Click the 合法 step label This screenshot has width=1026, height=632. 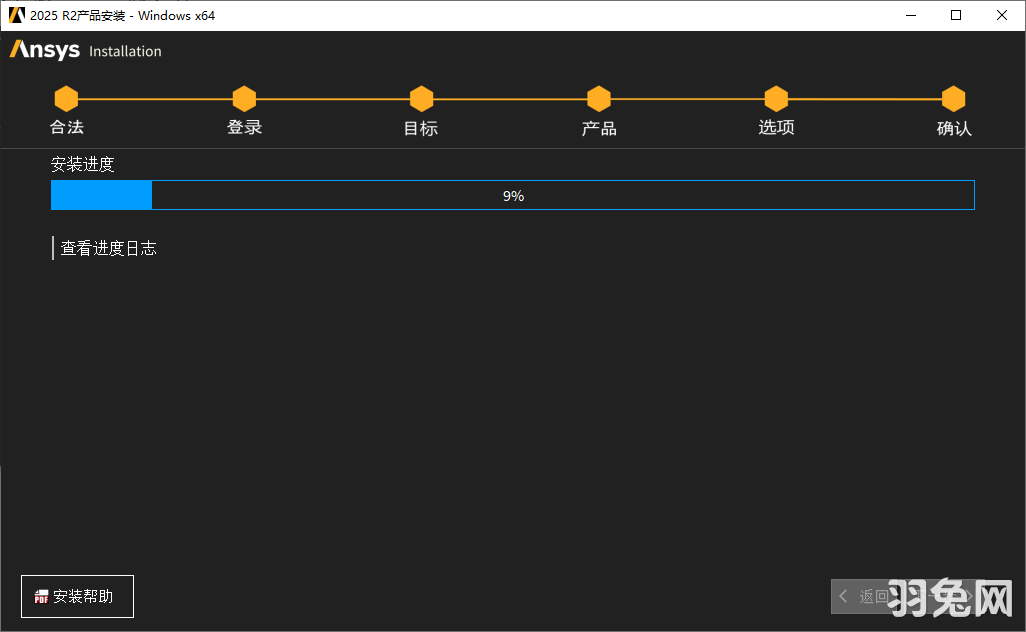67,127
